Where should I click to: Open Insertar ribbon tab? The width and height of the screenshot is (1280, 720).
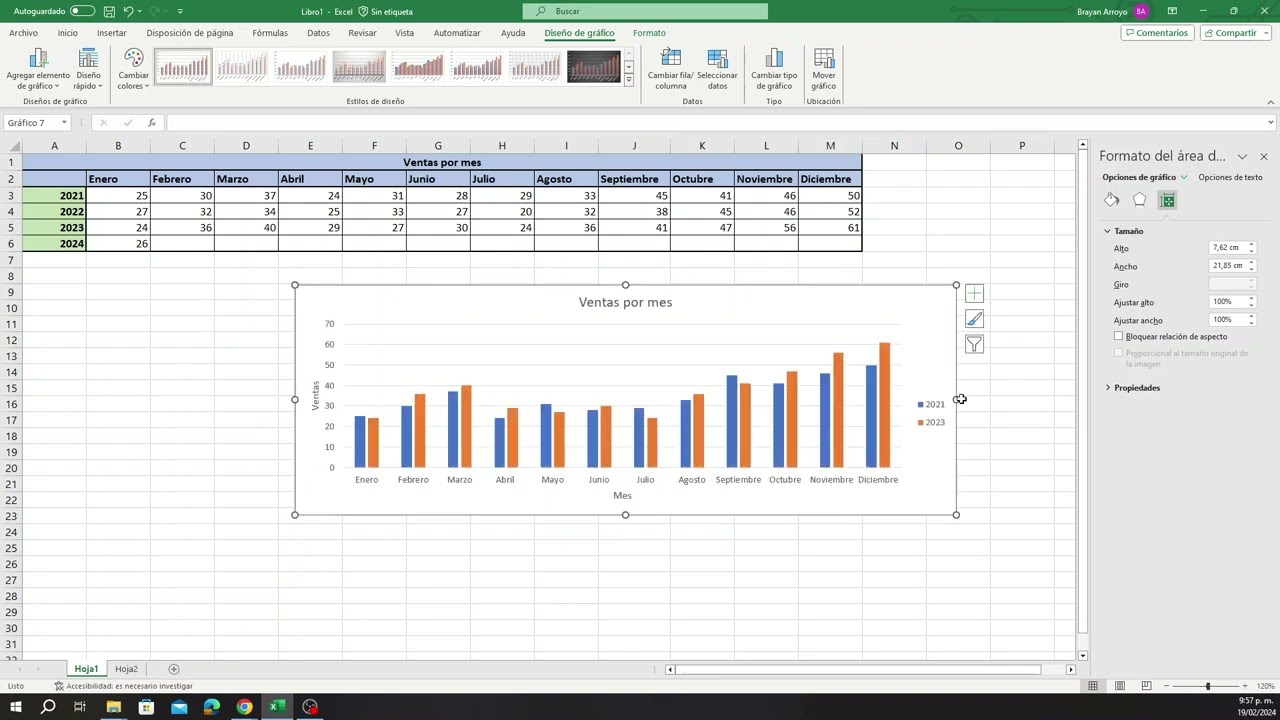[112, 33]
